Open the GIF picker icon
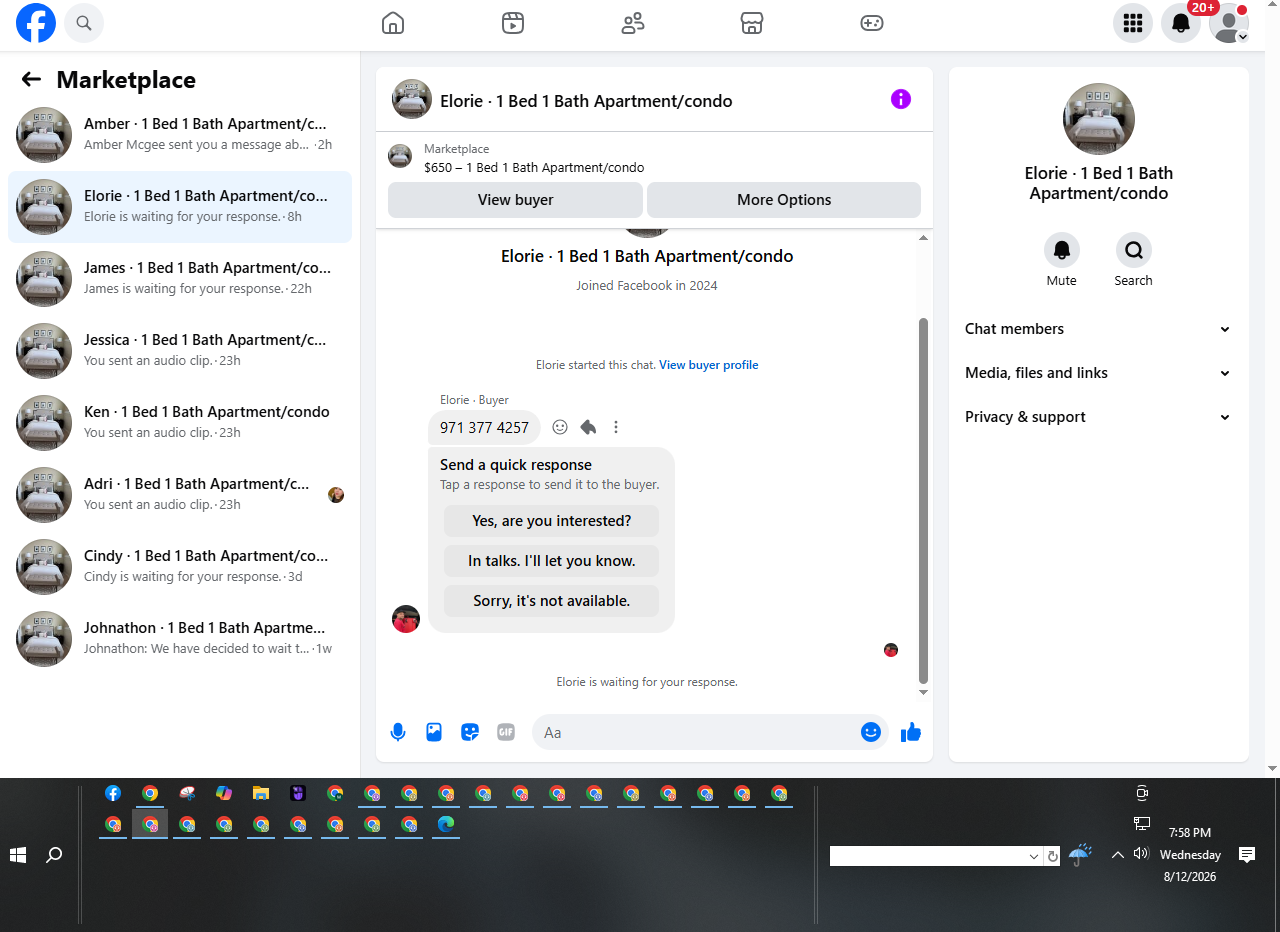This screenshot has width=1280, height=932. click(506, 732)
